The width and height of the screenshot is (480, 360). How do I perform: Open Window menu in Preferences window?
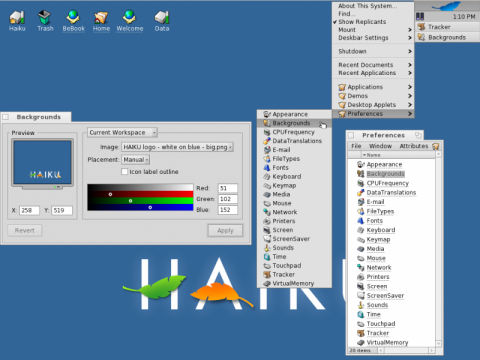pyautogui.click(x=380, y=146)
